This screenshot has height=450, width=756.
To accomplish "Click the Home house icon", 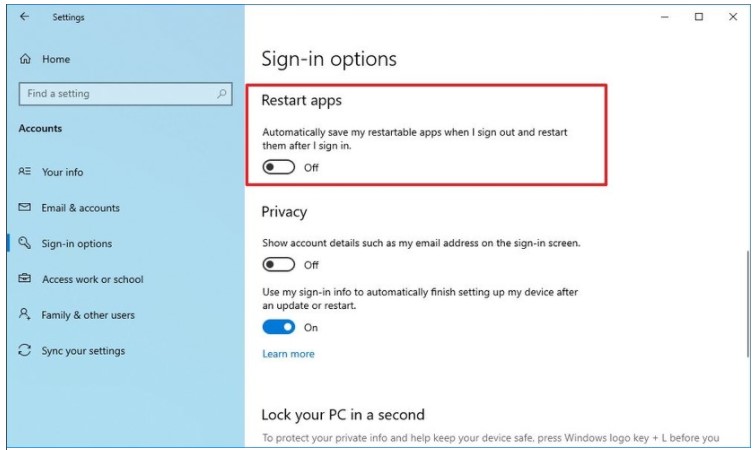I will click(x=26, y=59).
